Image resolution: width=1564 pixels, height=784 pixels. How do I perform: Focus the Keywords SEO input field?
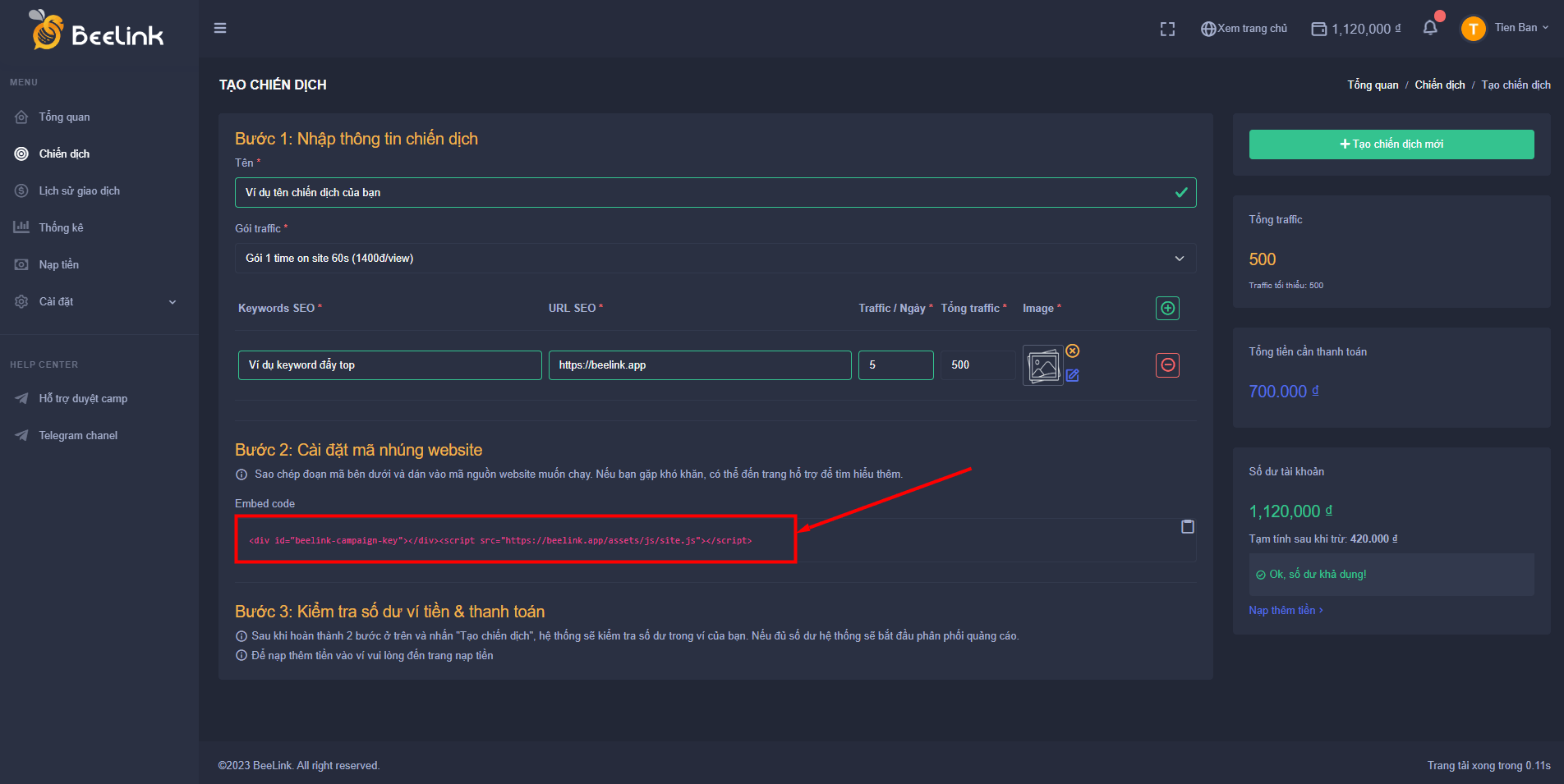pos(389,365)
